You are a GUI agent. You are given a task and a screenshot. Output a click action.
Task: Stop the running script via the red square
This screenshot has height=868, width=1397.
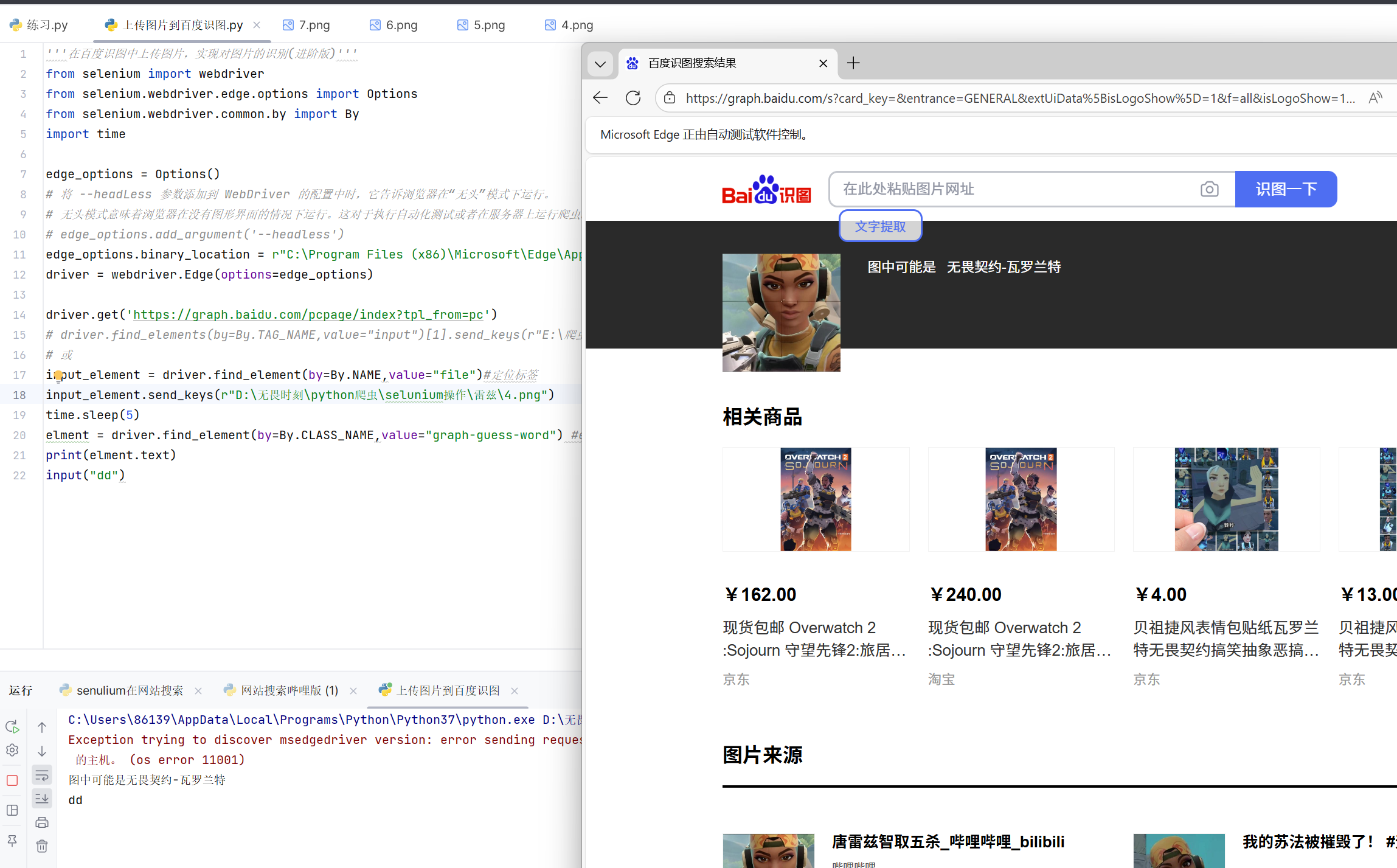point(12,780)
